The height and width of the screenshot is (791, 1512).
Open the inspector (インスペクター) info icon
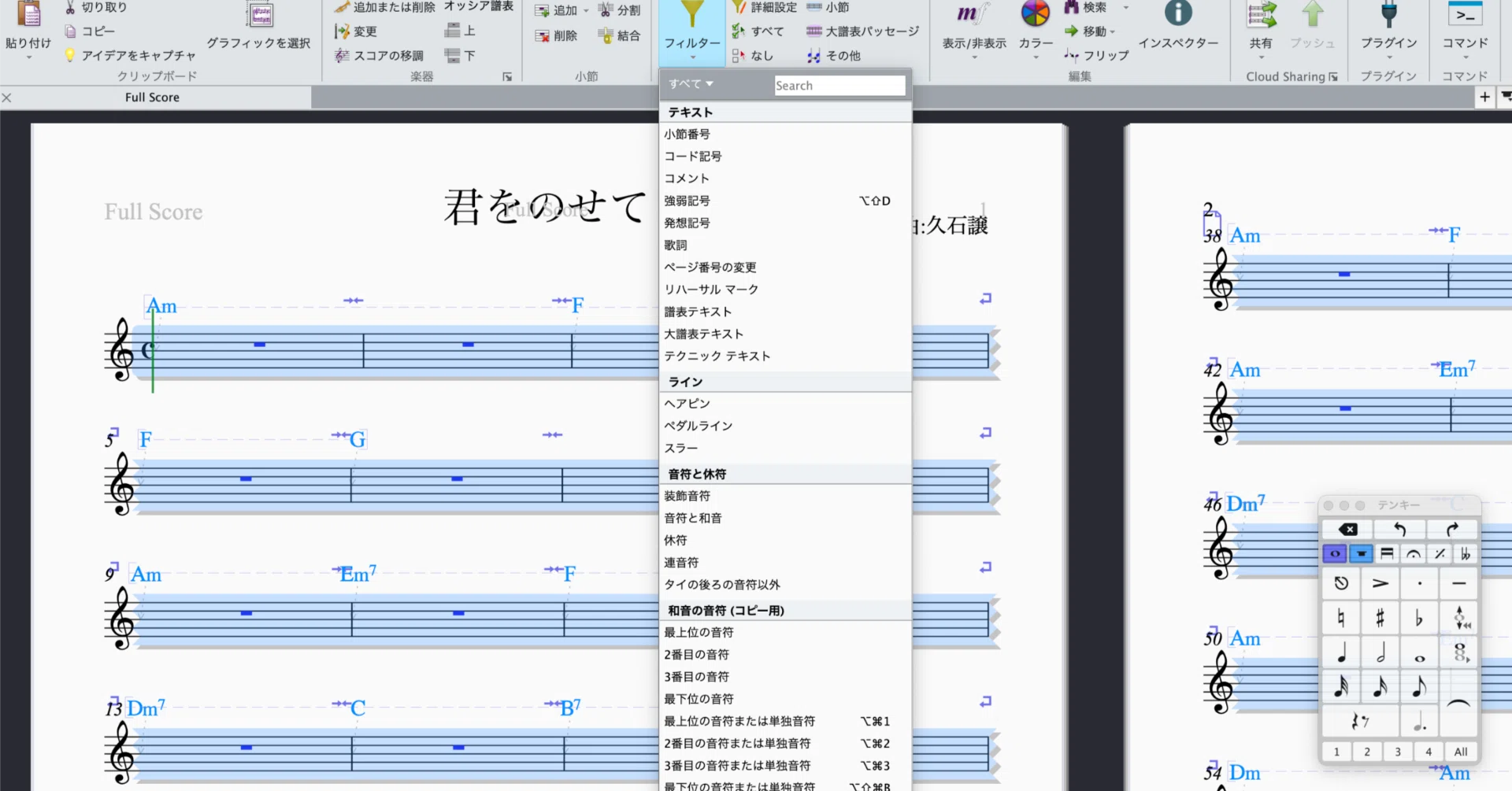pyautogui.click(x=1178, y=13)
